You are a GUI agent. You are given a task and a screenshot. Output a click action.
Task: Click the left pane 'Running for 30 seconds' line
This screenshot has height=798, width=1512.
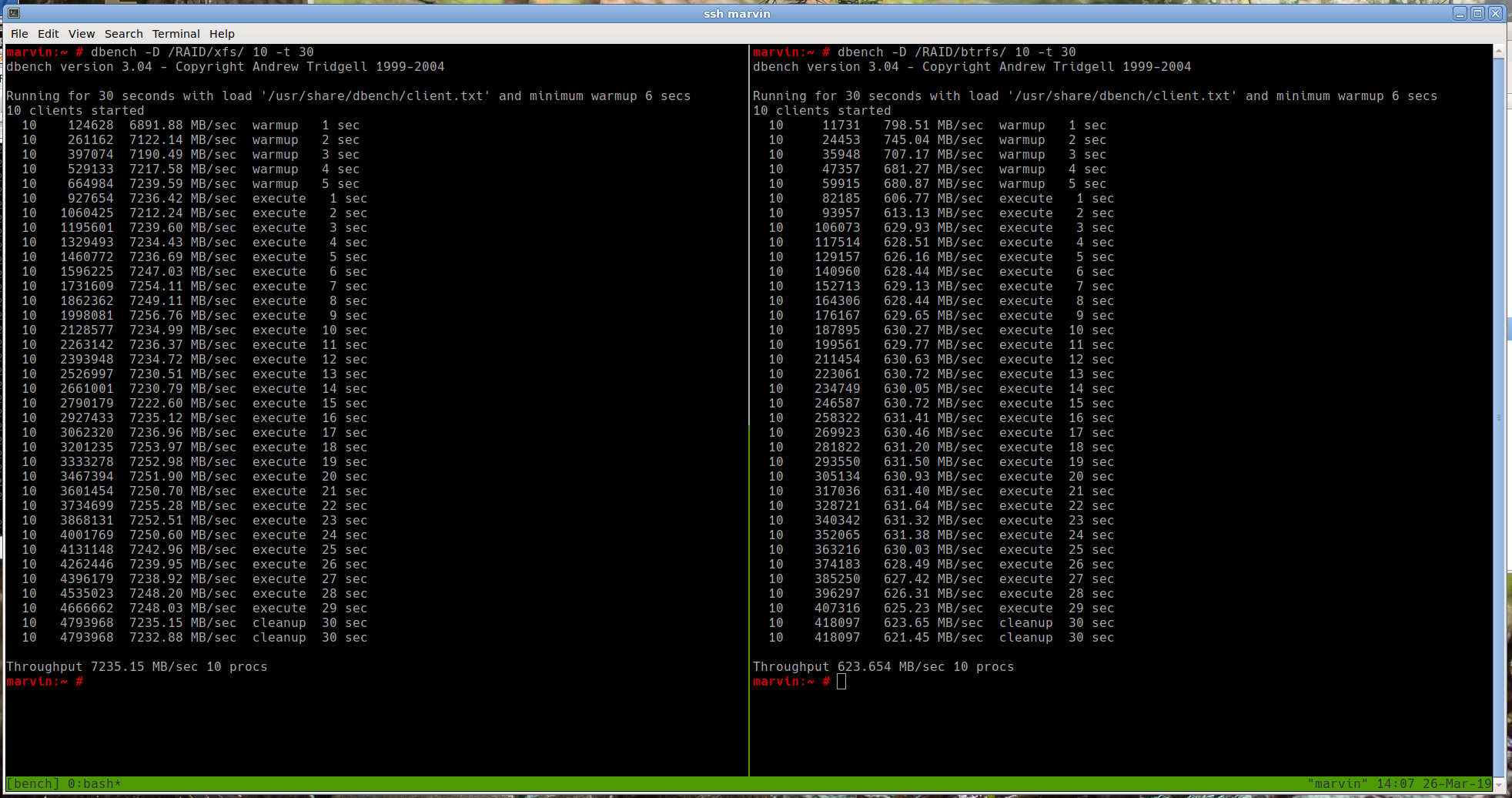click(x=349, y=96)
